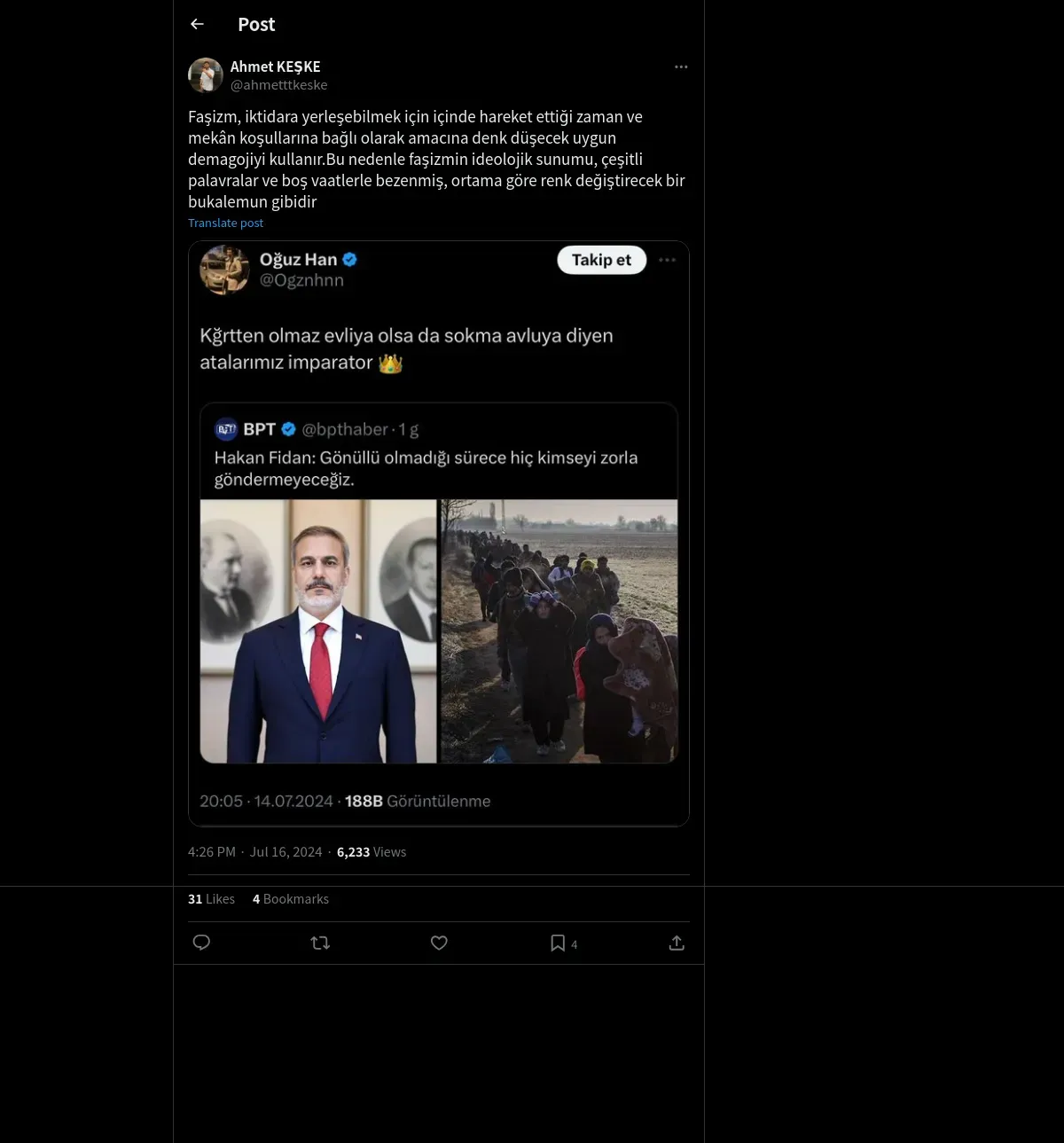Like the post with heart icon
This screenshot has width=1064, height=1143.
tap(439, 943)
